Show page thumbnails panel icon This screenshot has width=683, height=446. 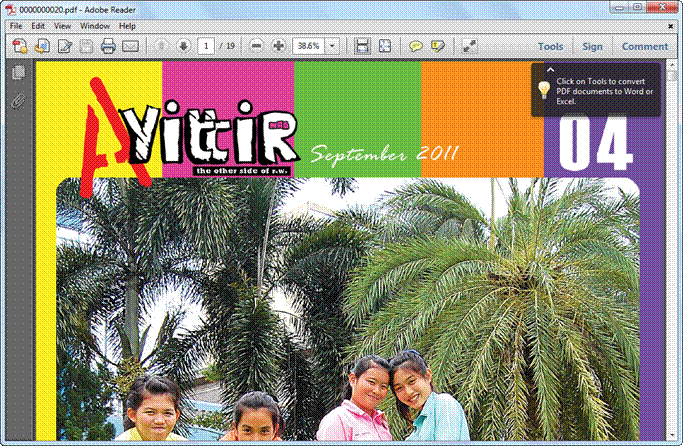click(18, 72)
